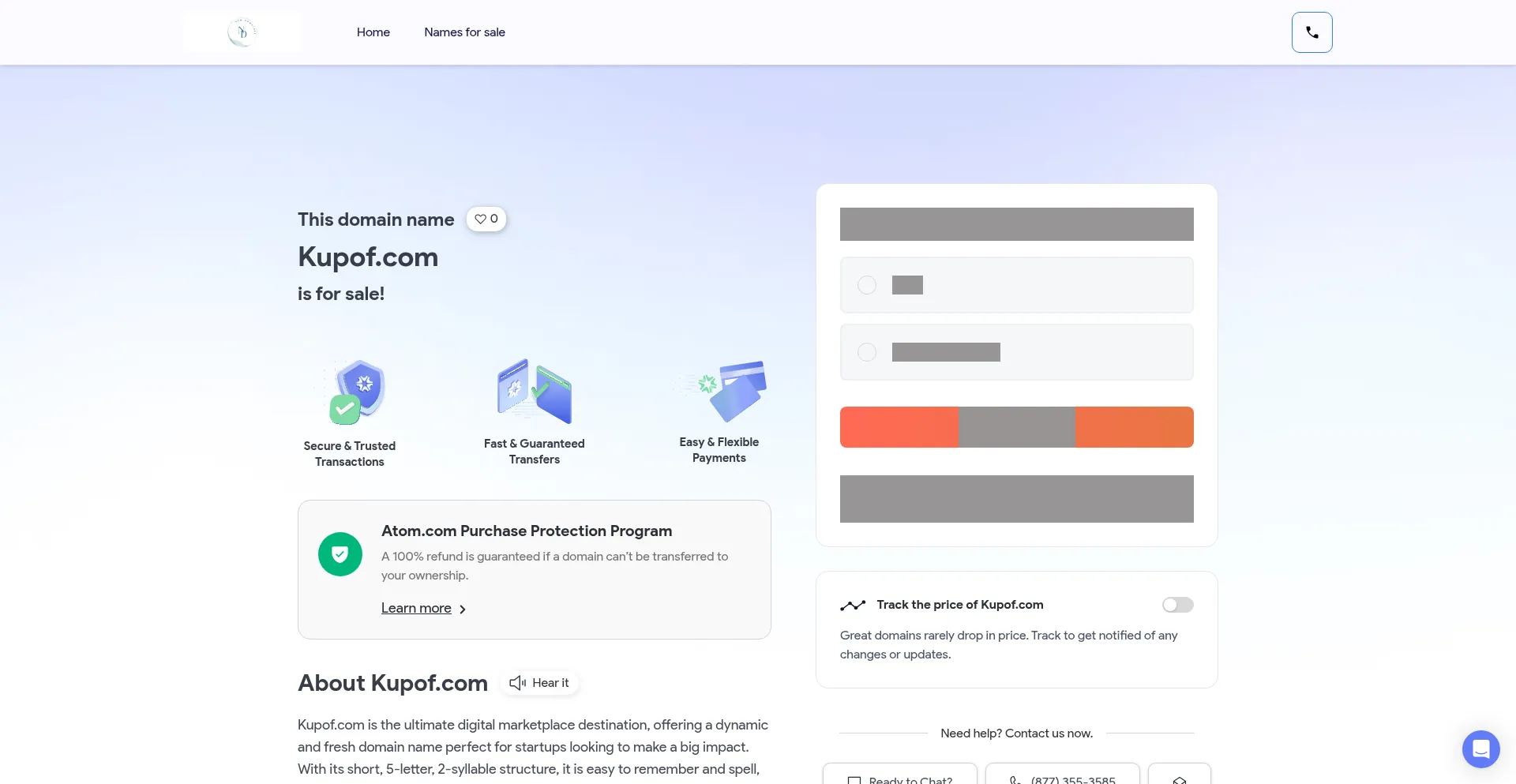Click the Need help? Contact us now text
Image resolution: width=1516 pixels, height=784 pixels.
point(1017,733)
